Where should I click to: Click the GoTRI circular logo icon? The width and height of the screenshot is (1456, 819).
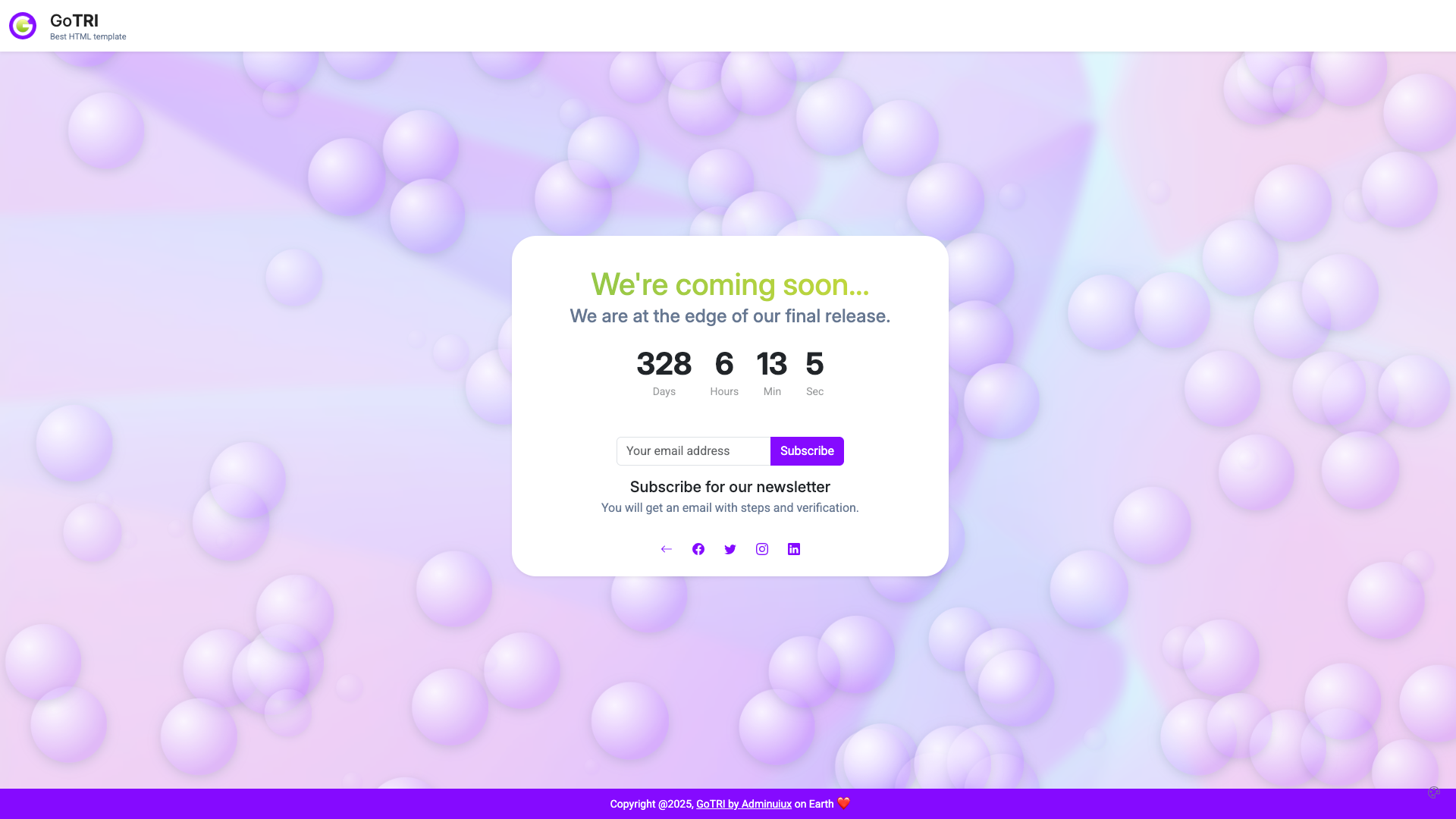(23, 26)
